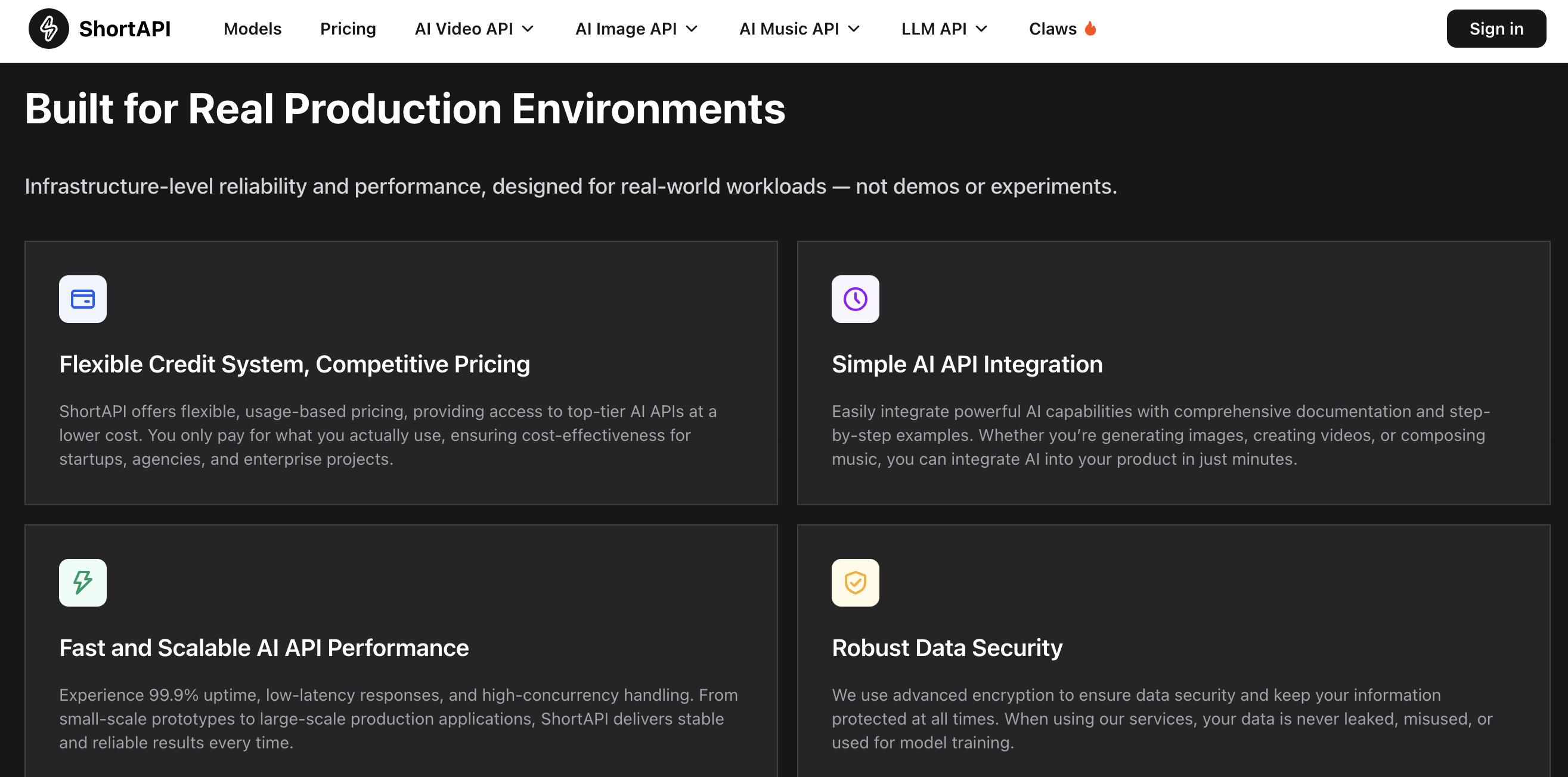Click the yellow shield check icon
This screenshot has height=777, width=1568.
(855, 582)
